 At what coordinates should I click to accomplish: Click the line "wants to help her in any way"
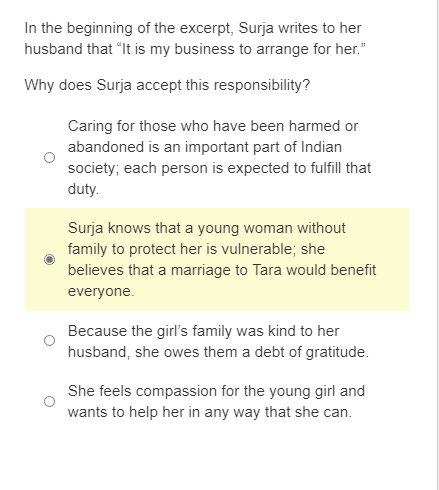[210, 412]
